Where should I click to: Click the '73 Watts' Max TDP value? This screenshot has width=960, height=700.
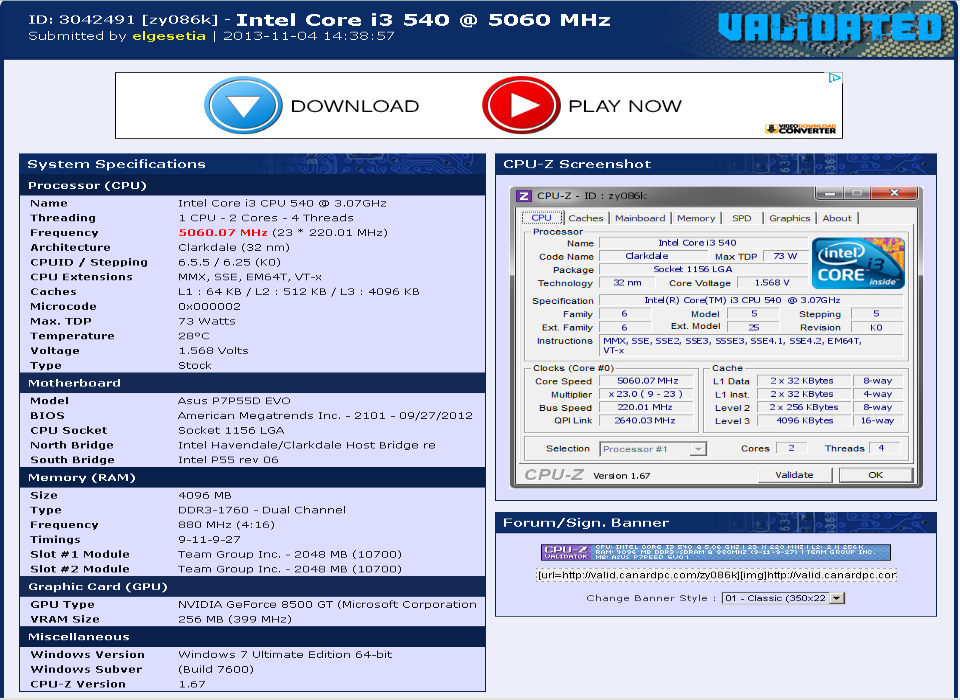[x=206, y=321]
